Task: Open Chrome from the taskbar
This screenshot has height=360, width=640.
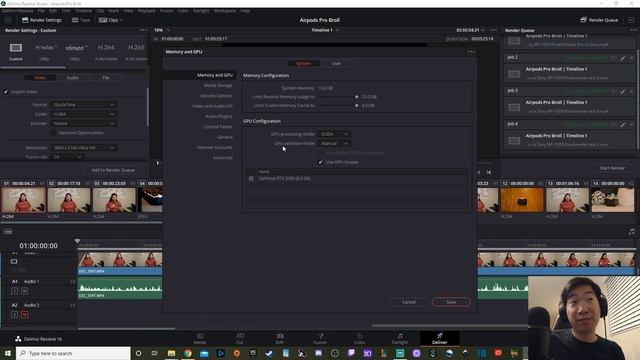Action: pos(188,353)
